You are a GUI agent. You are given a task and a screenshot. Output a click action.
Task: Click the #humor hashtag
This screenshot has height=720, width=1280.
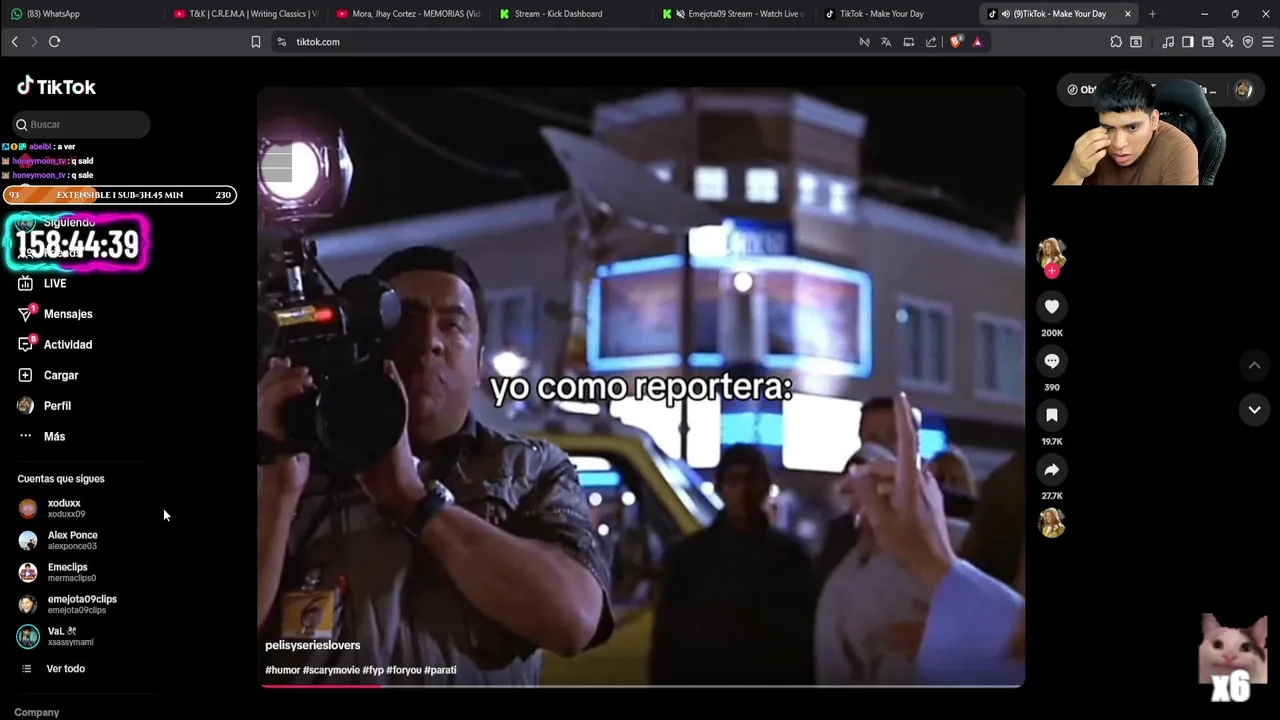pos(282,670)
